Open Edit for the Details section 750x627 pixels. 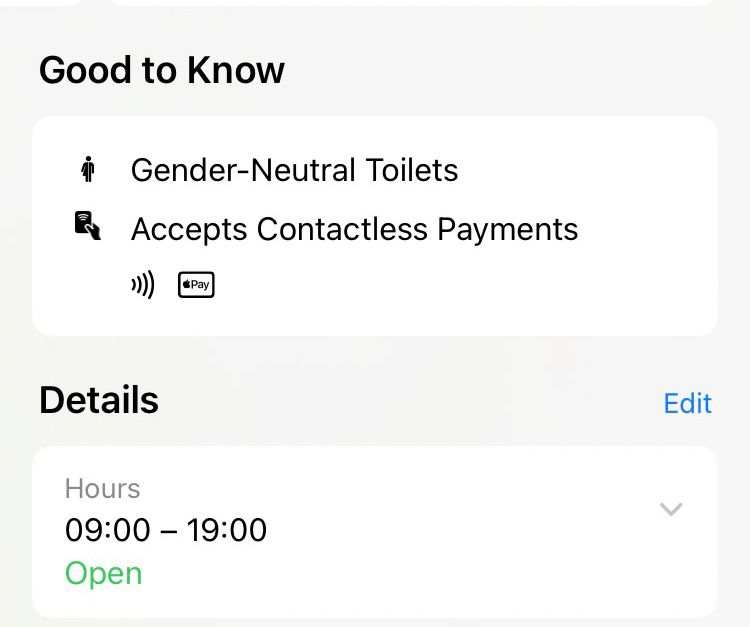point(687,403)
